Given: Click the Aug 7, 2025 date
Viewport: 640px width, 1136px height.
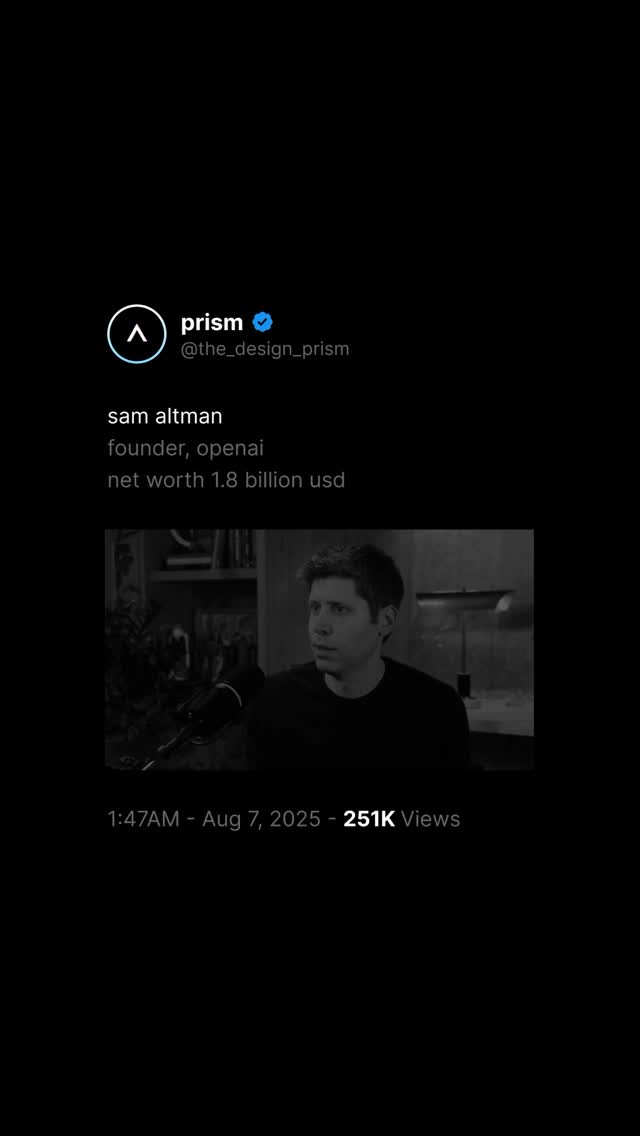Looking at the screenshot, I should 261,819.
